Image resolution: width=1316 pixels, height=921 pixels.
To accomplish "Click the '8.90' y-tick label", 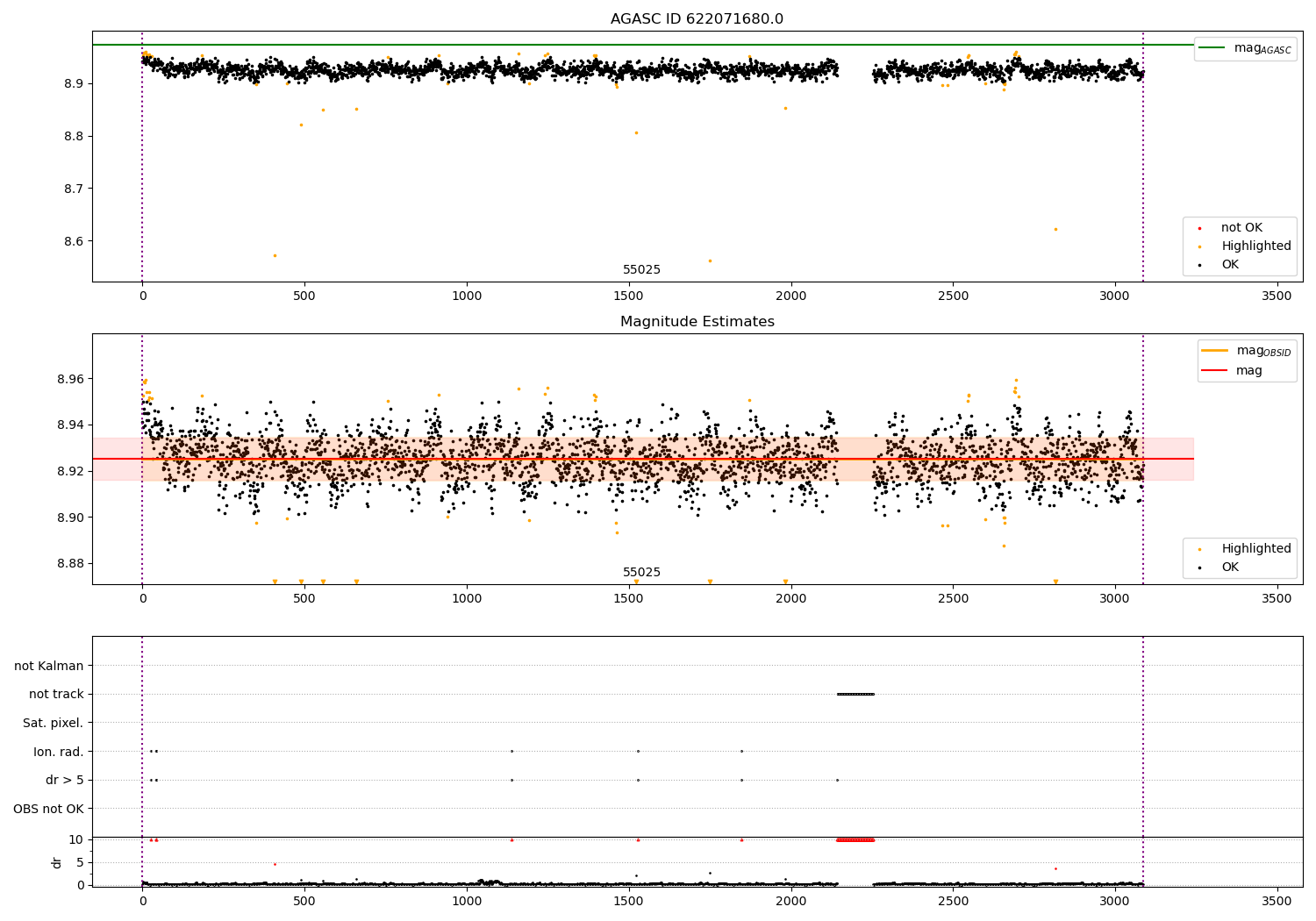I will click(71, 518).
